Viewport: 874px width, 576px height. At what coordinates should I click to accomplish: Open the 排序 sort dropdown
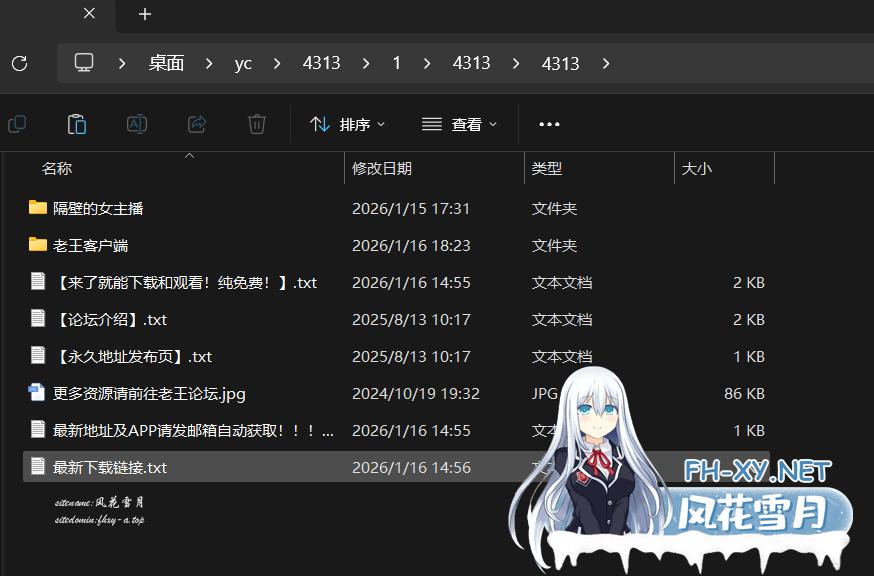[x=348, y=123]
